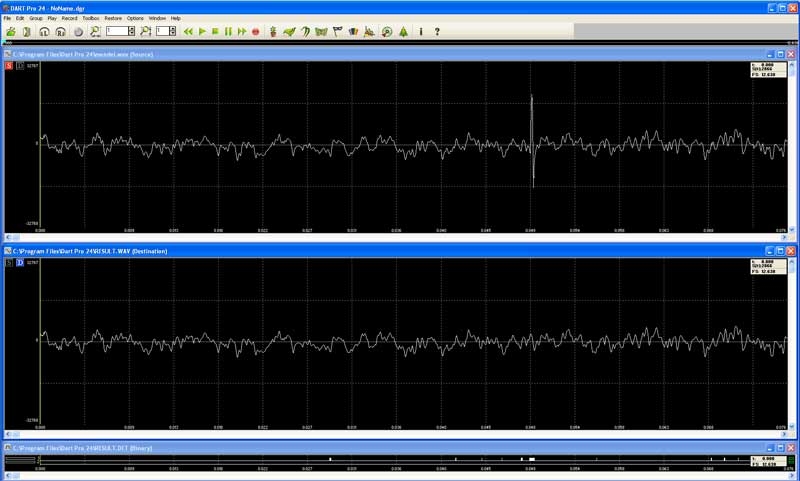This screenshot has height=481, width=800.
Task: Minimize the Destination waveform window
Action: 770,251
